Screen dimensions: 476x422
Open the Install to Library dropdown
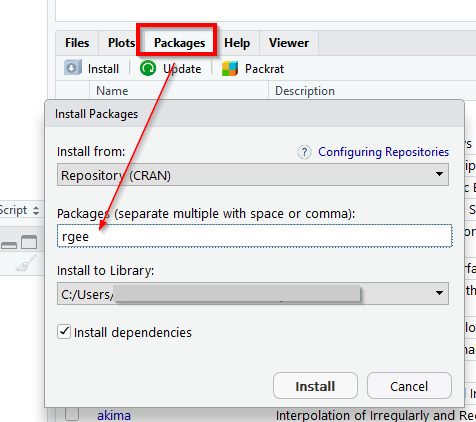tap(253, 293)
